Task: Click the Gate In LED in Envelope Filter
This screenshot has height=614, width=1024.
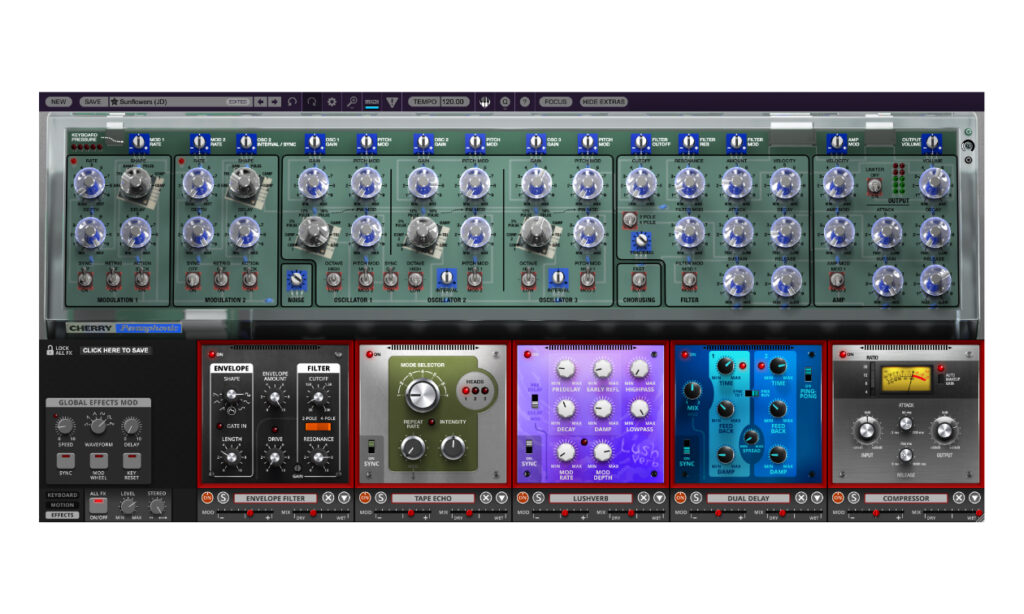Action: pyautogui.click(x=220, y=426)
